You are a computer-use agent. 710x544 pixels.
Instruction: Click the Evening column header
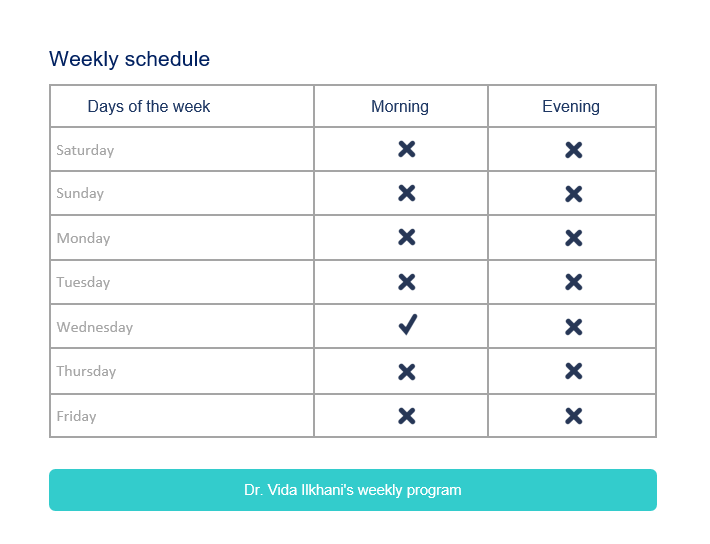point(571,106)
